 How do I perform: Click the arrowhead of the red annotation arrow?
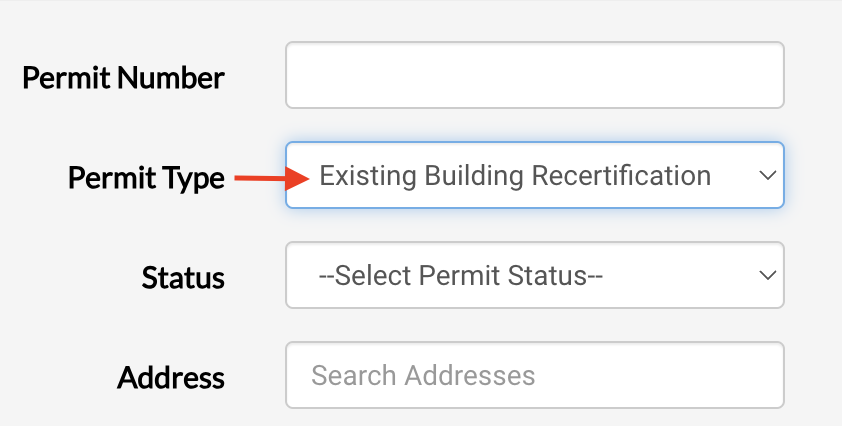click(x=295, y=178)
